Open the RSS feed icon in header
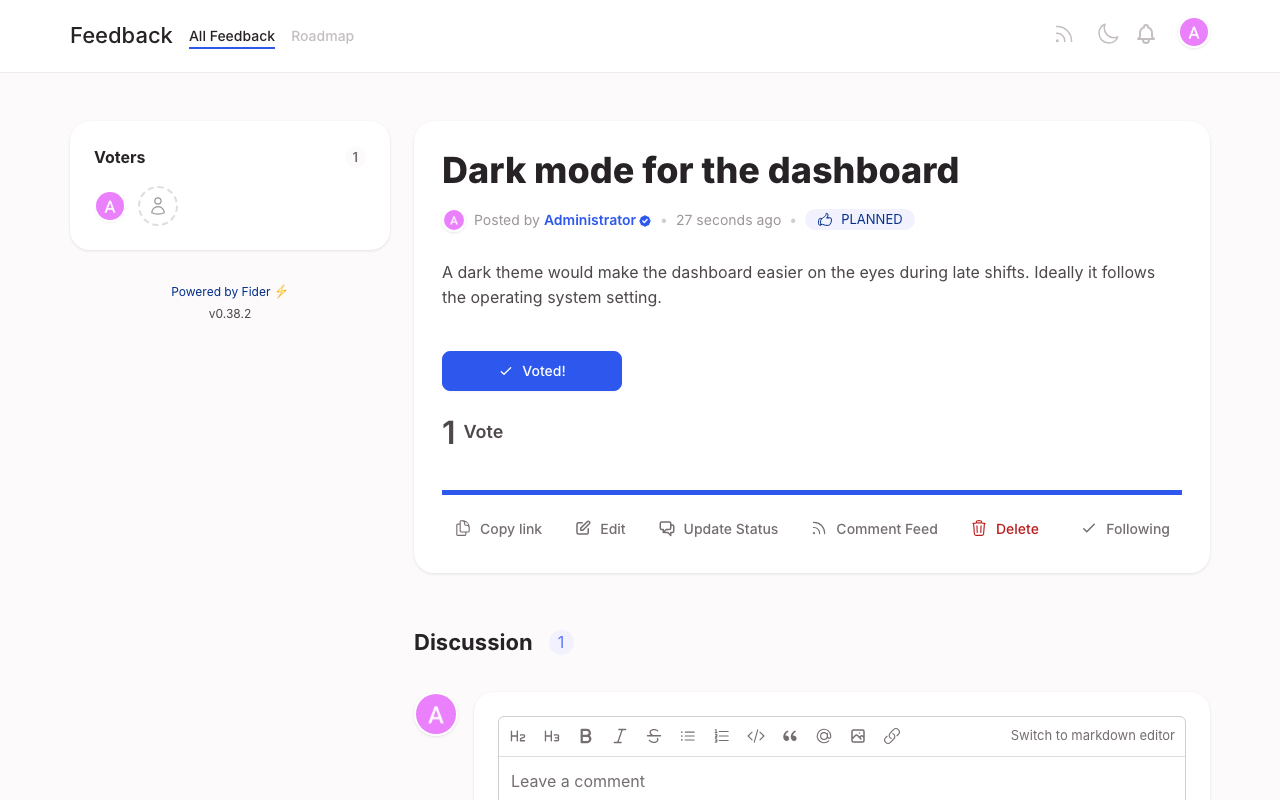Viewport: 1280px width, 800px height. (1064, 35)
